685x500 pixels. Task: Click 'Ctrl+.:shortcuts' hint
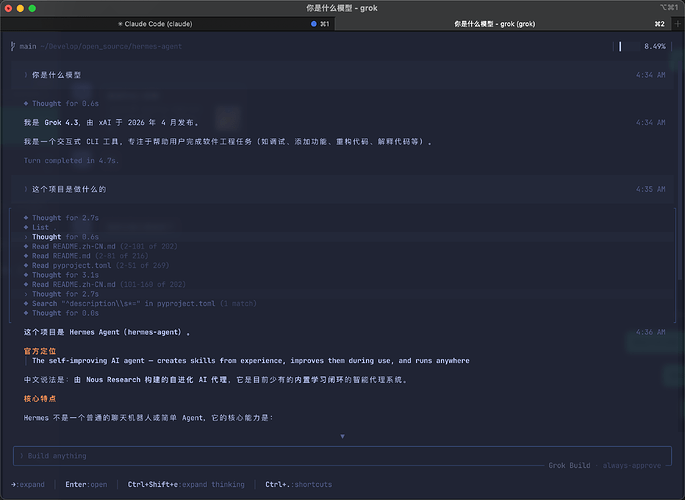click(299, 485)
